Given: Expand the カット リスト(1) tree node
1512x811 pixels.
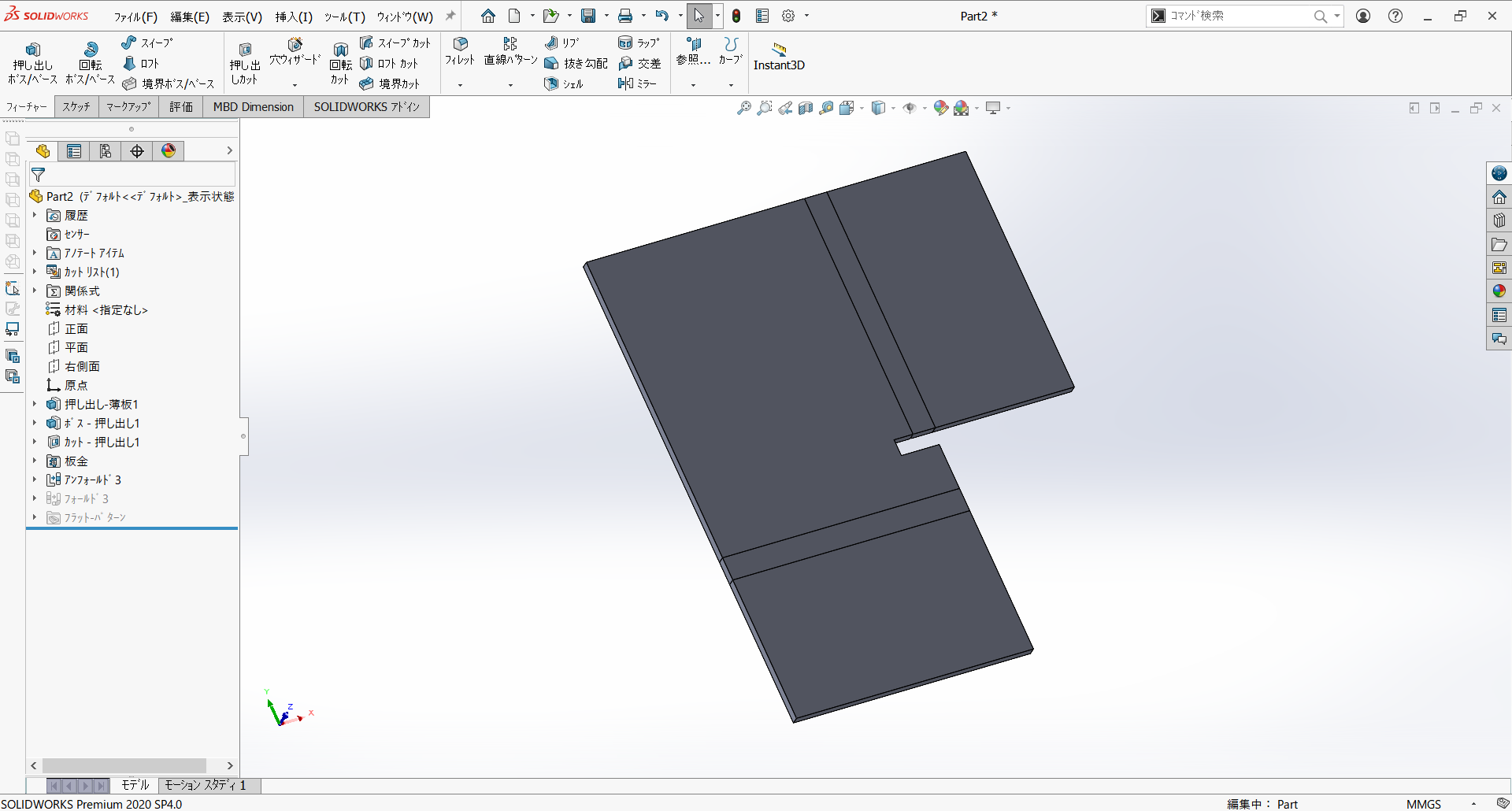Looking at the screenshot, I should pyautogui.click(x=35, y=272).
